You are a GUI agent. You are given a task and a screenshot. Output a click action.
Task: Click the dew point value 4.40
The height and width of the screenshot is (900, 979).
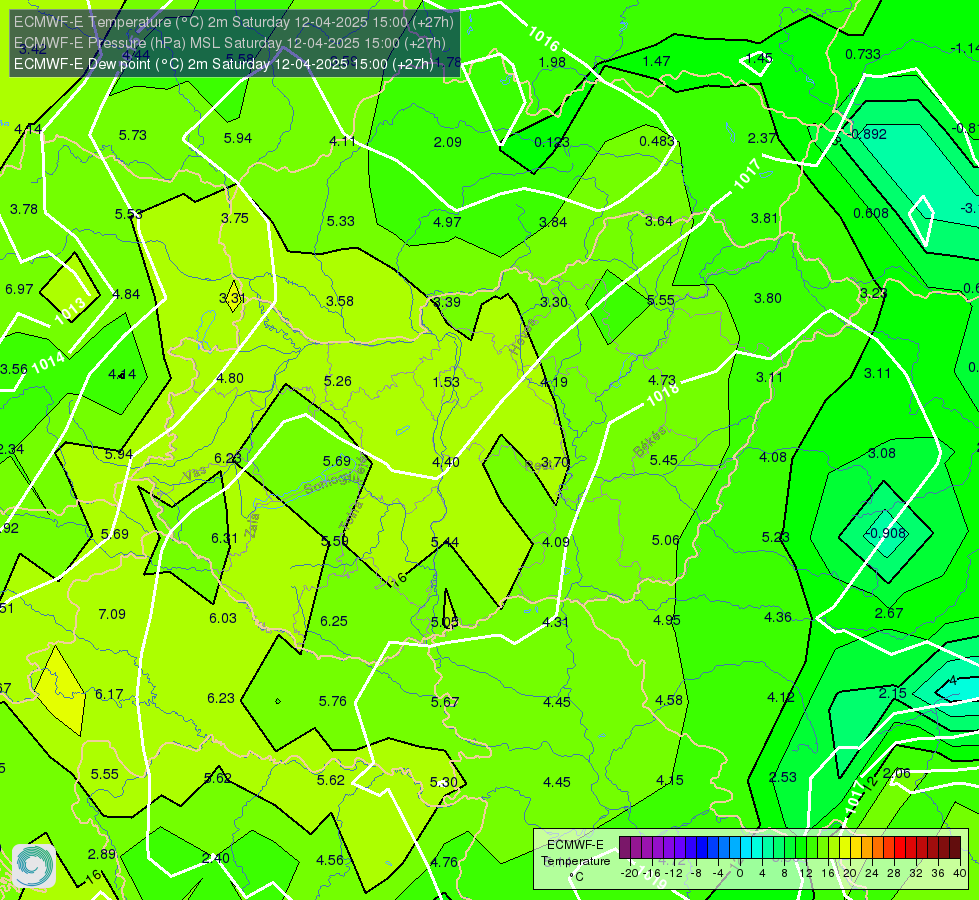pos(446,462)
